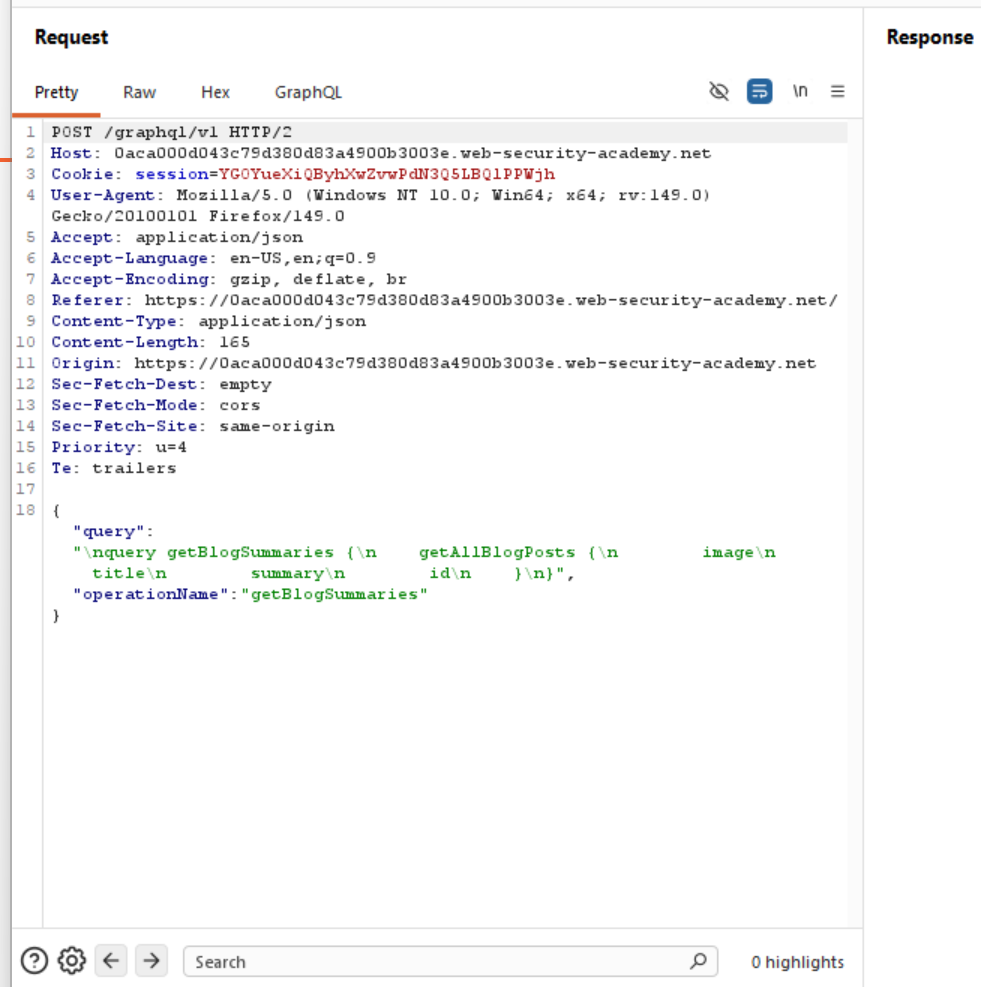Toggle the hide non-printable eye icon

click(718, 91)
